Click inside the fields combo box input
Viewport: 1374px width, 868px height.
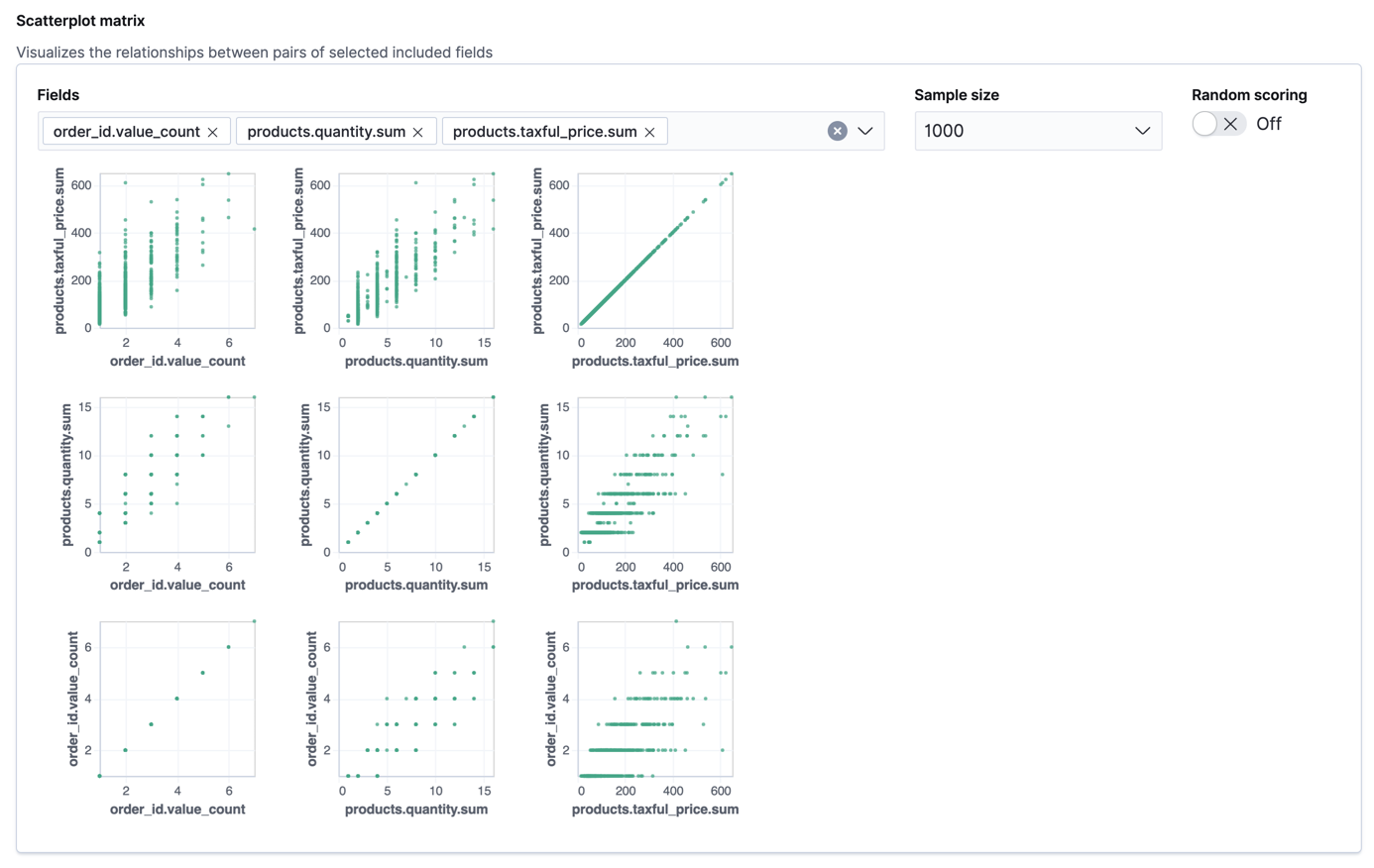click(744, 131)
